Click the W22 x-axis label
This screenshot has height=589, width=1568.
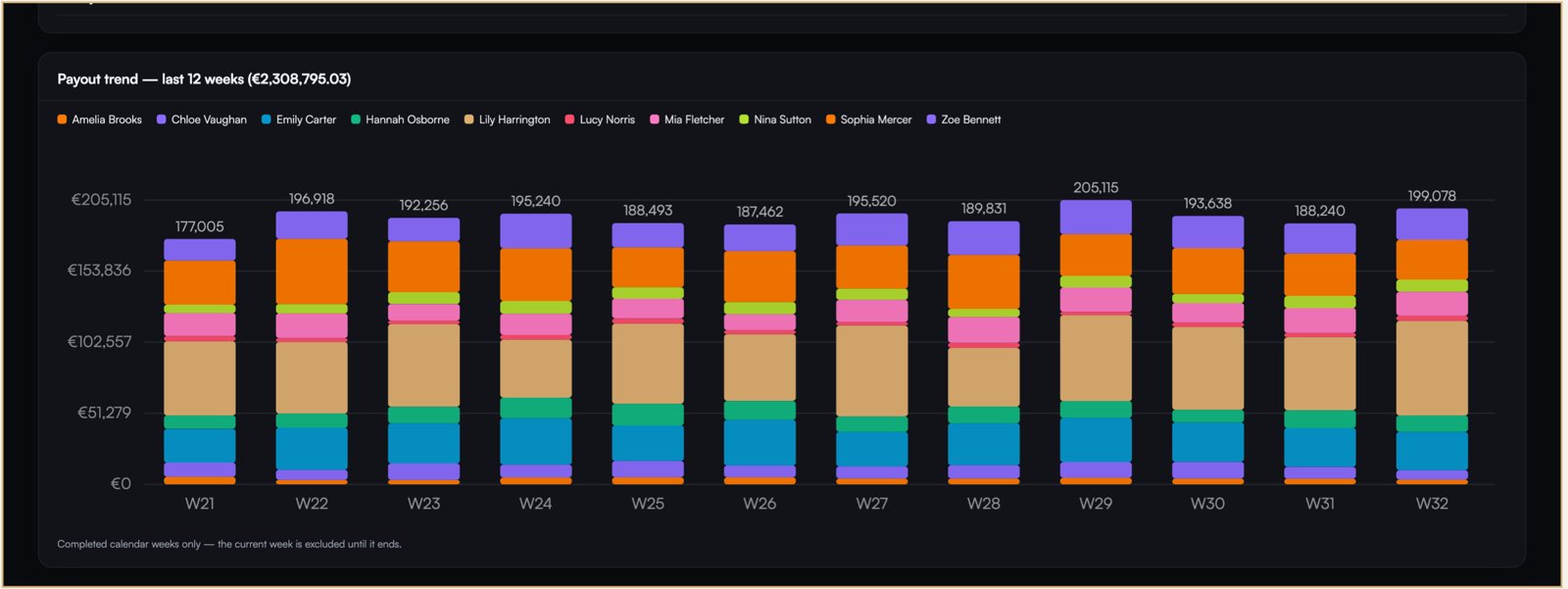pos(312,504)
